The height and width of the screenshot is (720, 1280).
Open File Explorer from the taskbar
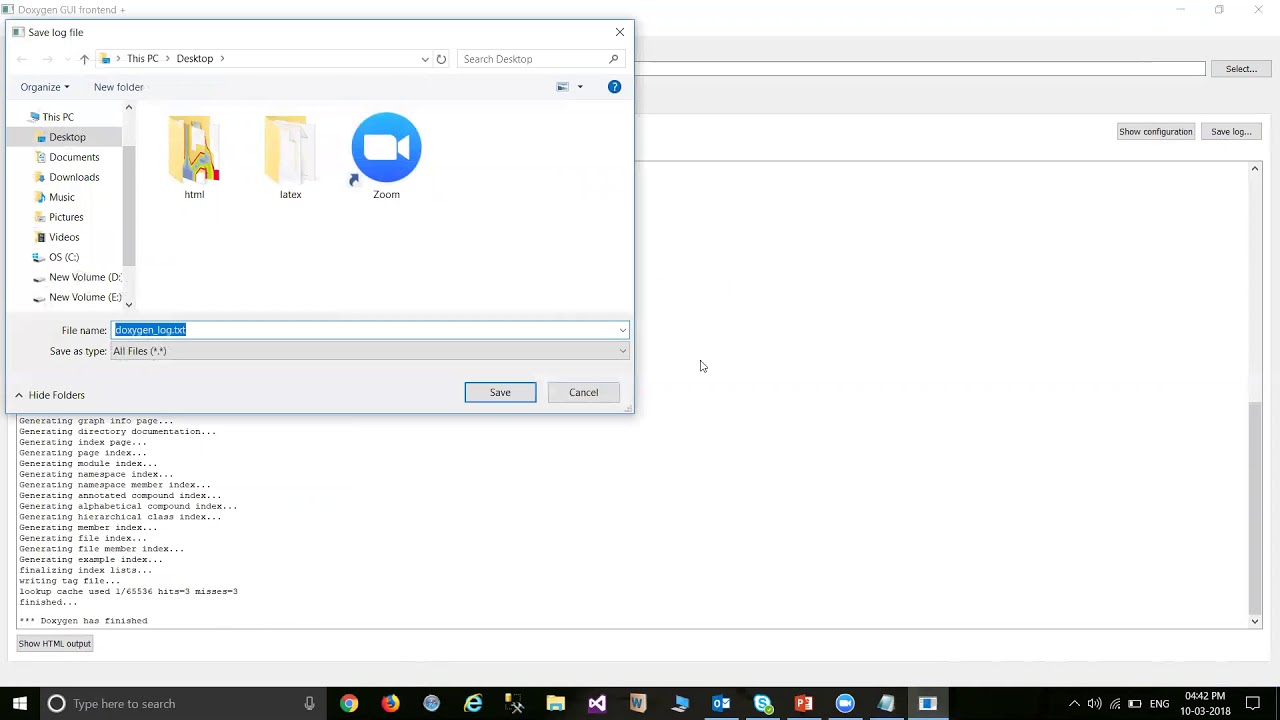click(x=556, y=704)
